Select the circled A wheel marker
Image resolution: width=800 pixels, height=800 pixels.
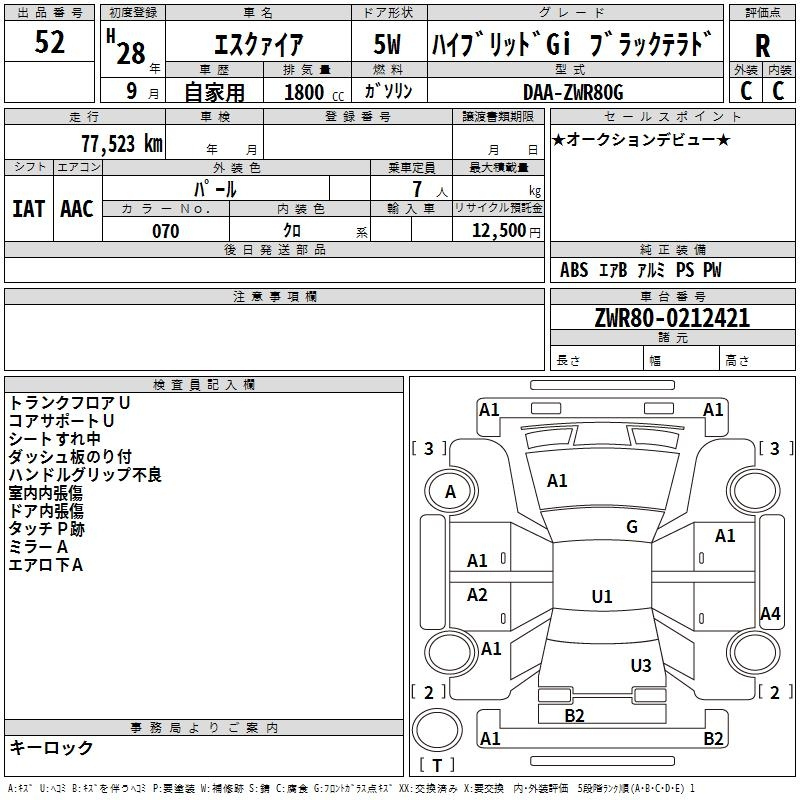pyautogui.click(x=450, y=492)
